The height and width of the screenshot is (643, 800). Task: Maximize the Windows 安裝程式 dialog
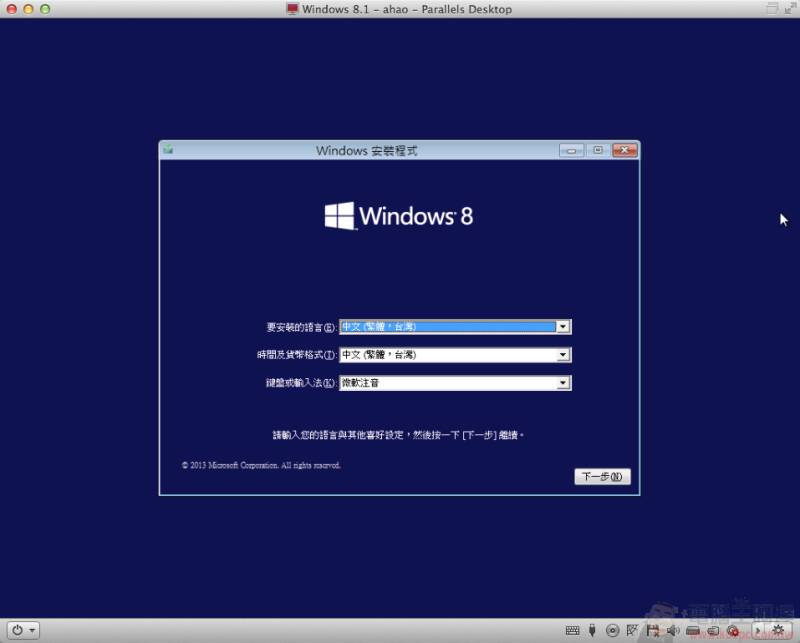coord(597,150)
